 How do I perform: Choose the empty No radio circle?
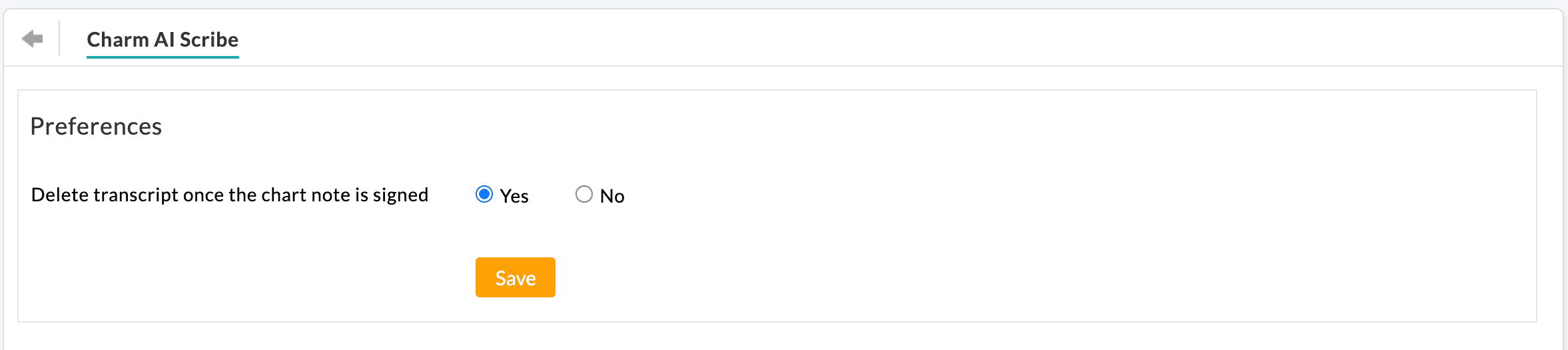coord(584,194)
